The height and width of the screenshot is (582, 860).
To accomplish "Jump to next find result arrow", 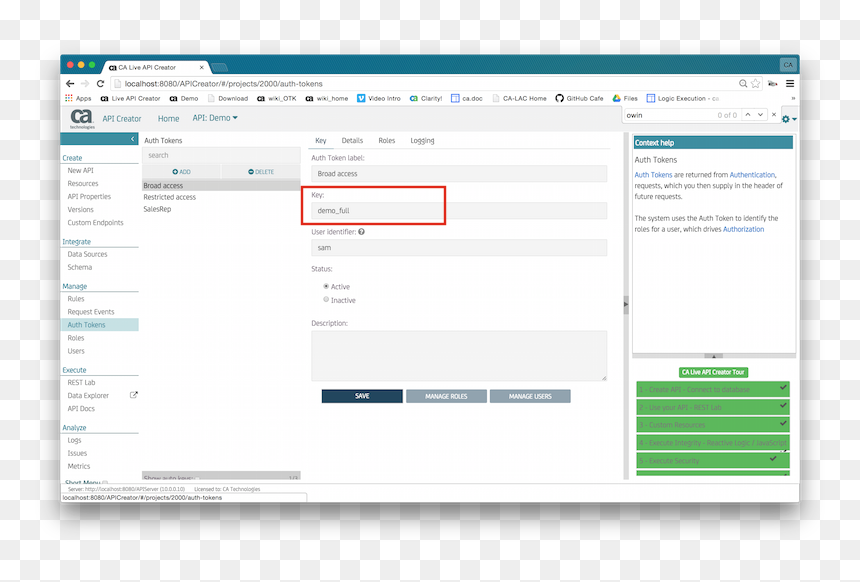I will [760, 115].
